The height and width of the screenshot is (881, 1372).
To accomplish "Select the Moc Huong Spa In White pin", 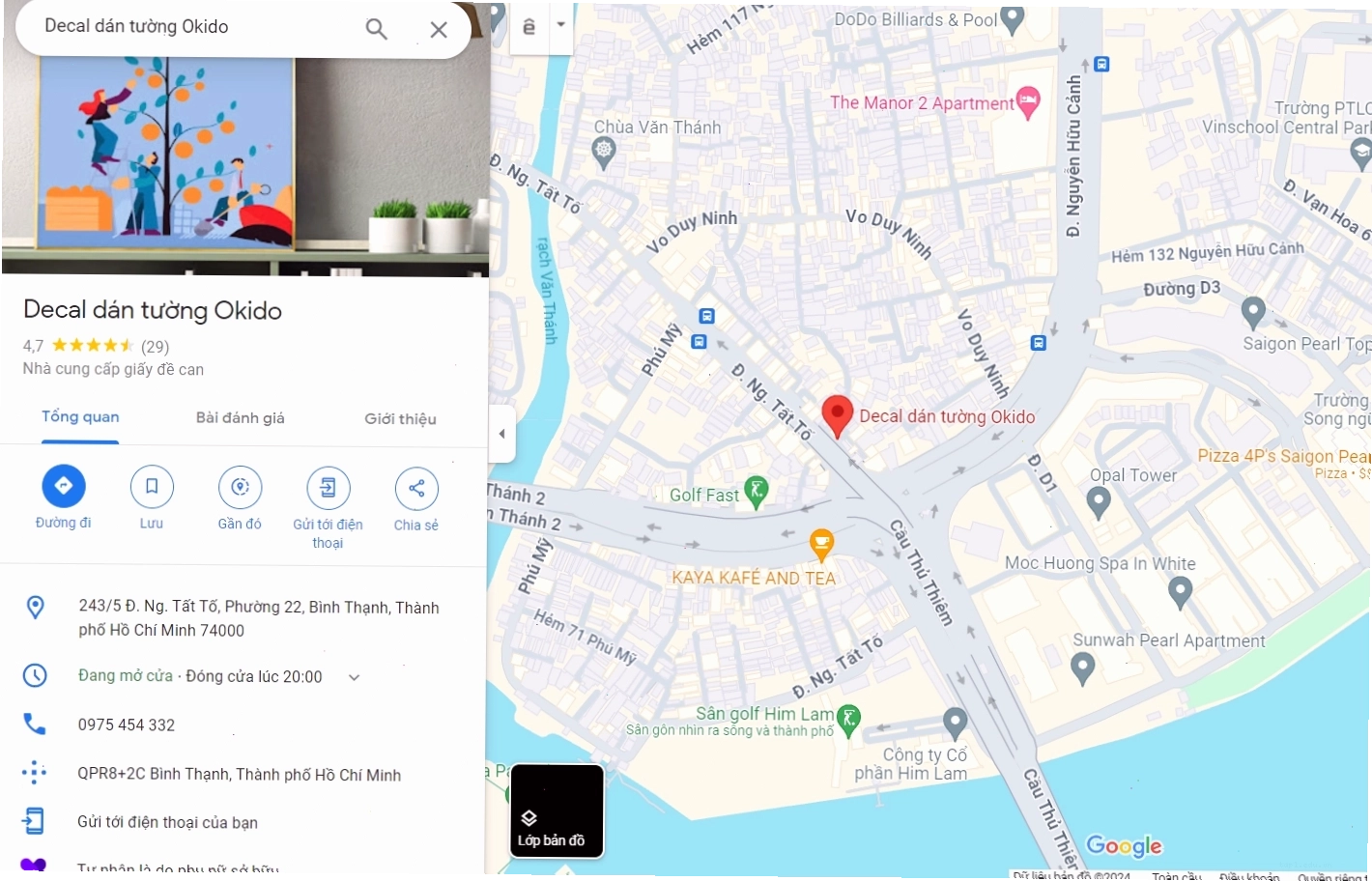I will (x=1180, y=591).
